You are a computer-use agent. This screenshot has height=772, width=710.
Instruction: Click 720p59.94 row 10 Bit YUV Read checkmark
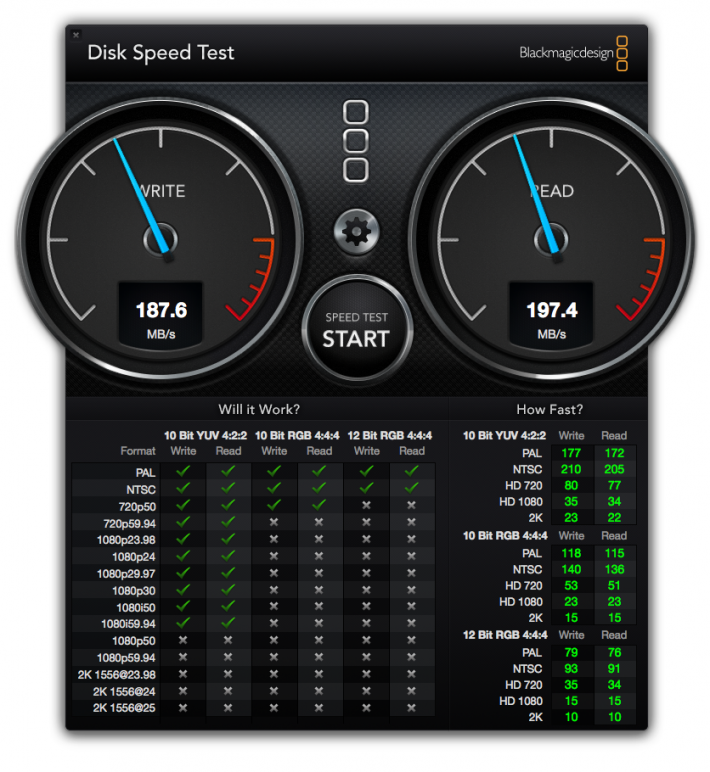pyautogui.click(x=228, y=522)
